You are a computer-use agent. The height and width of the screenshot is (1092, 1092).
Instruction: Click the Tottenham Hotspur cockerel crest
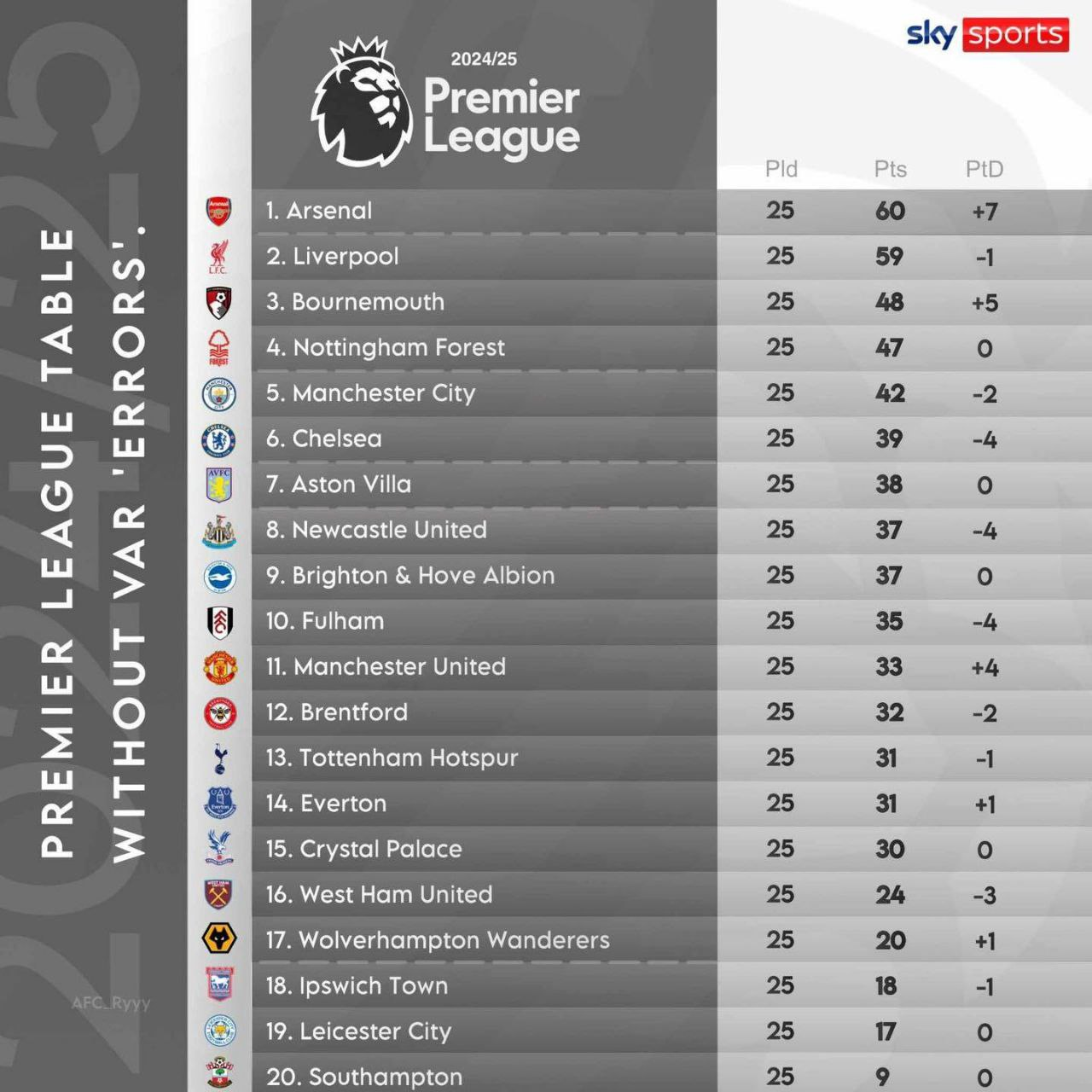point(219,758)
